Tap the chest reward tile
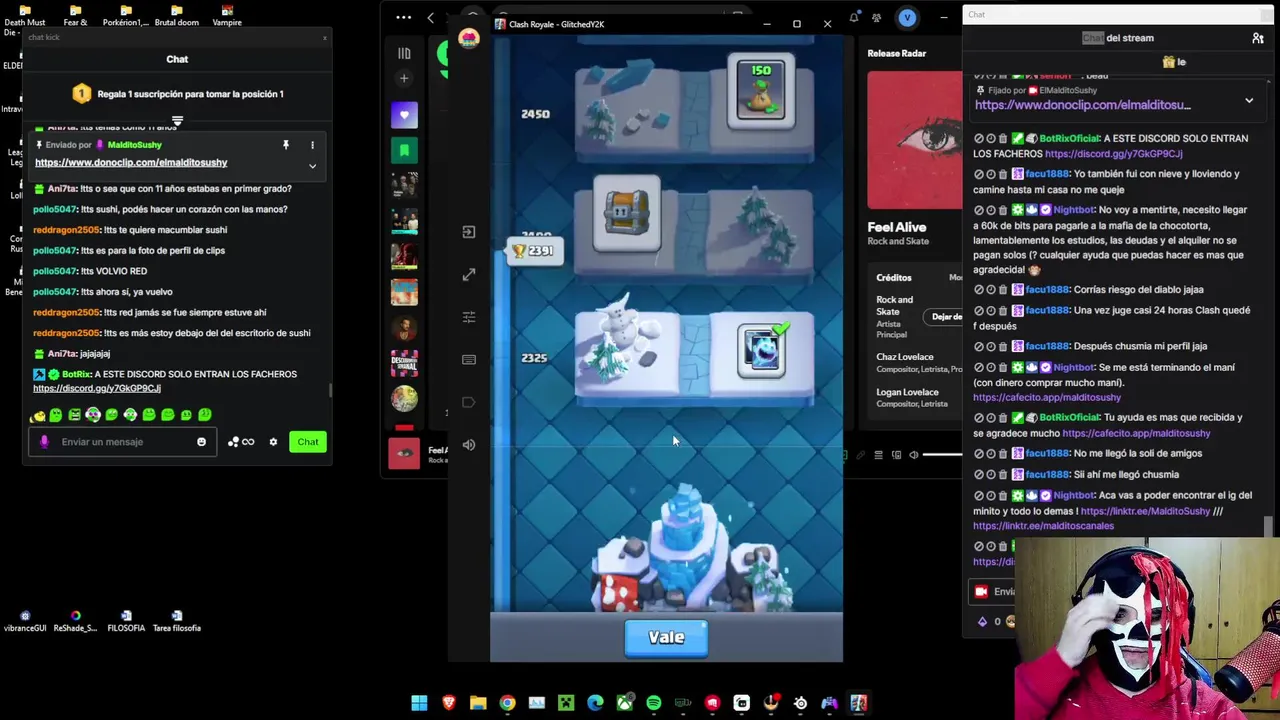The height and width of the screenshot is (720, 1280). [627, 212]
